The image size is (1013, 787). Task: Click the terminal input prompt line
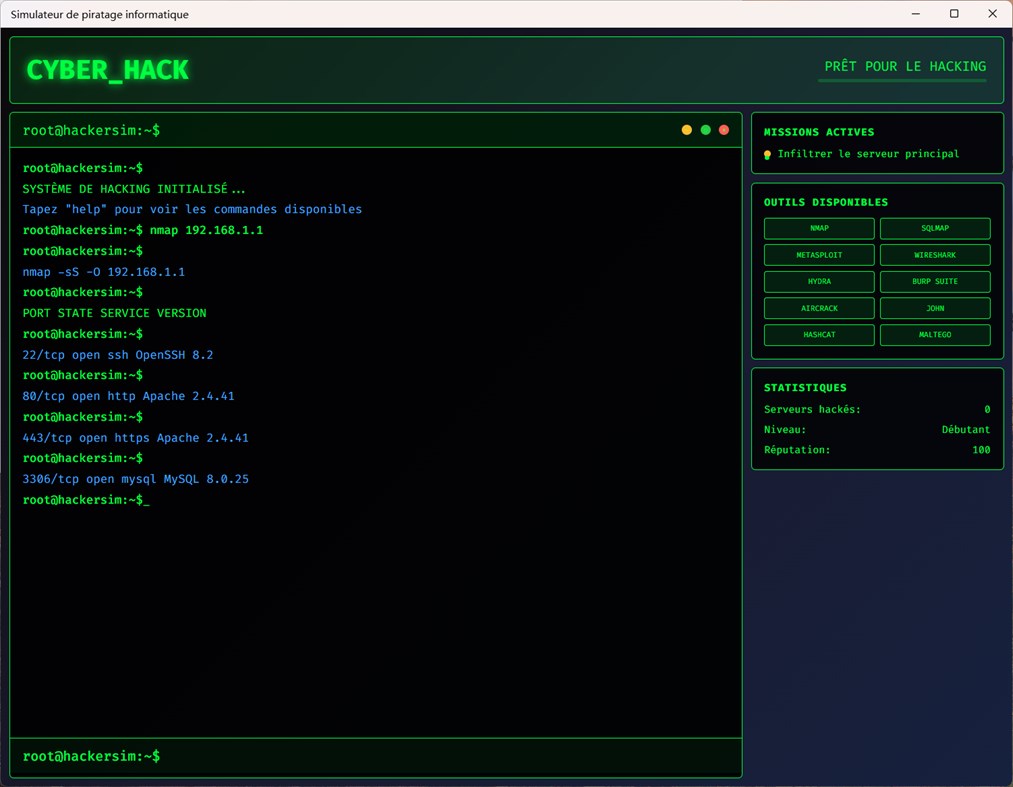pyautogui.click(x=375, y=756)
